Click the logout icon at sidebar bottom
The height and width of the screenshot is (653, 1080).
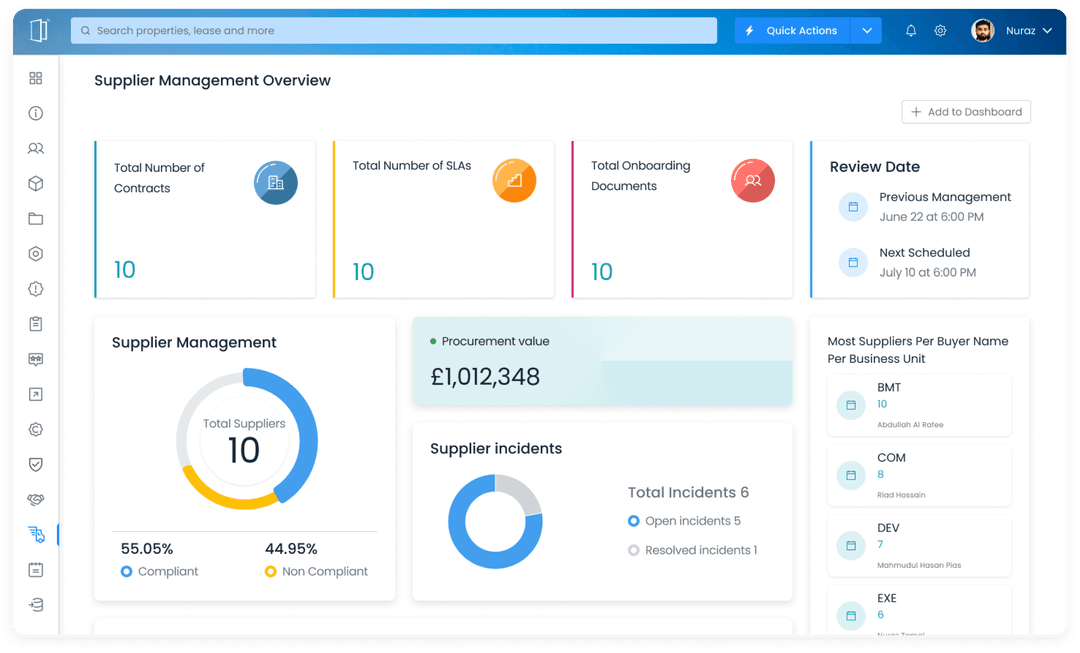(36, 604)
